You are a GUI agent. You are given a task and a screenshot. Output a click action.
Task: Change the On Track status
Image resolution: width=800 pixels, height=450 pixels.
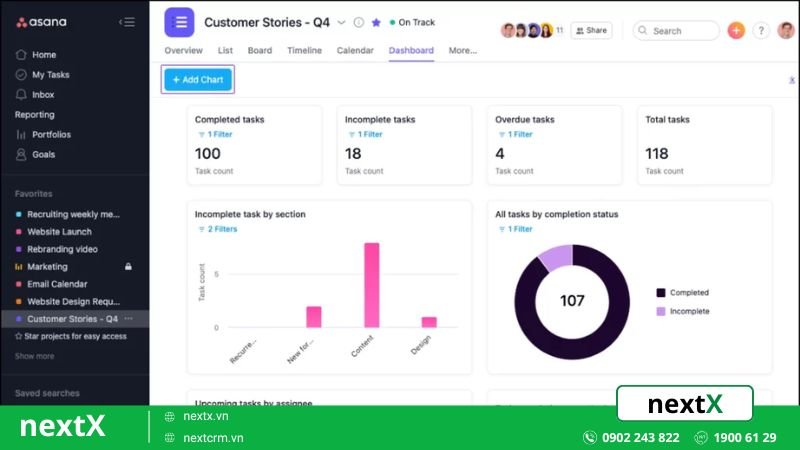point(412,22)
